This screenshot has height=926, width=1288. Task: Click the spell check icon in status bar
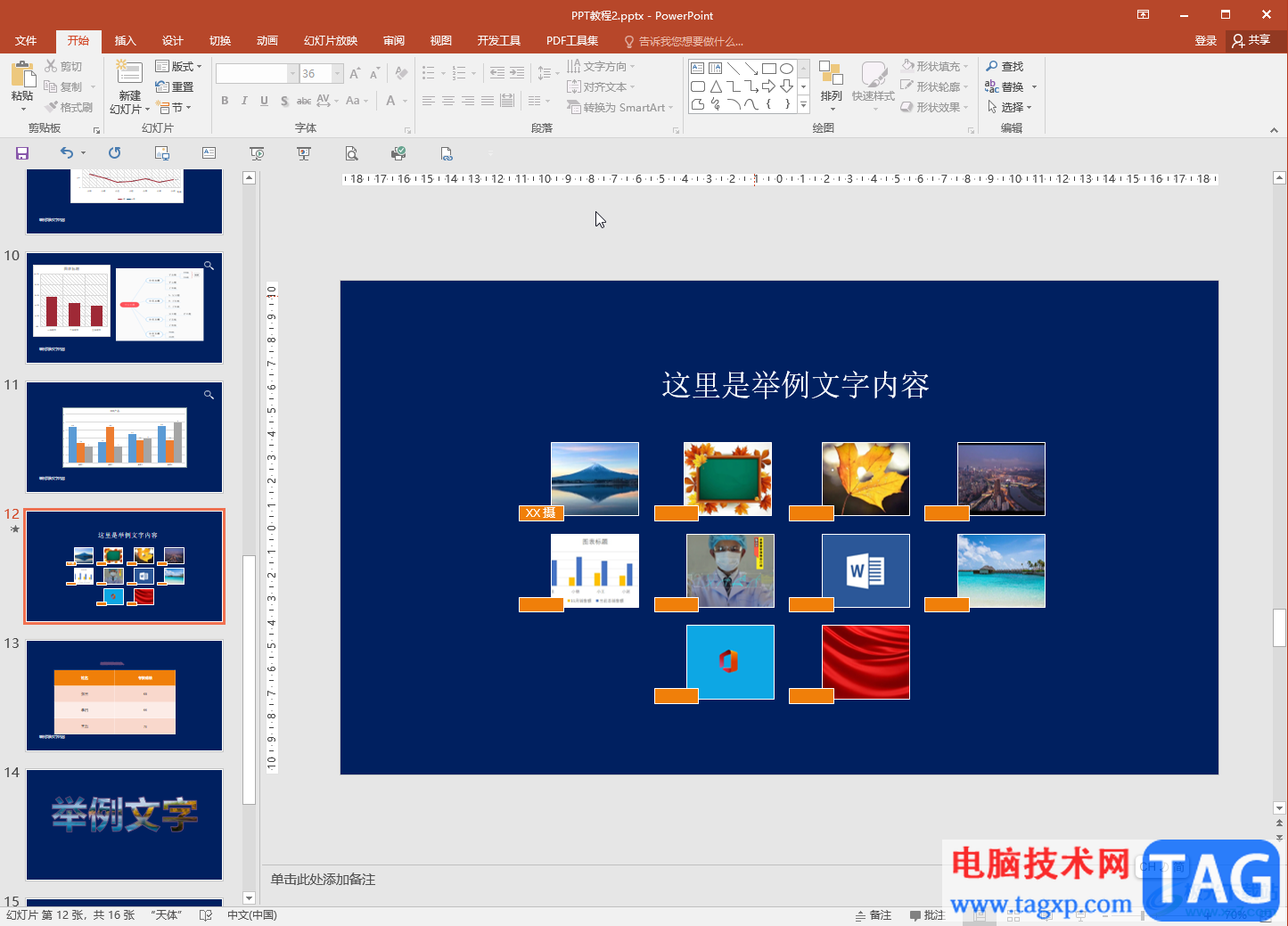[206, 915]
